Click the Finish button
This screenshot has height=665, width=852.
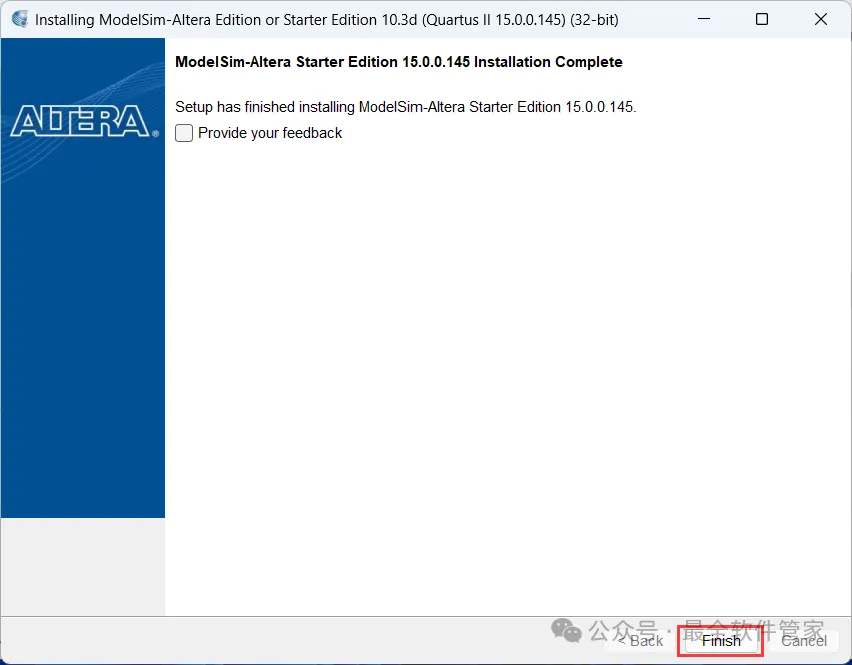click(721, 641)
